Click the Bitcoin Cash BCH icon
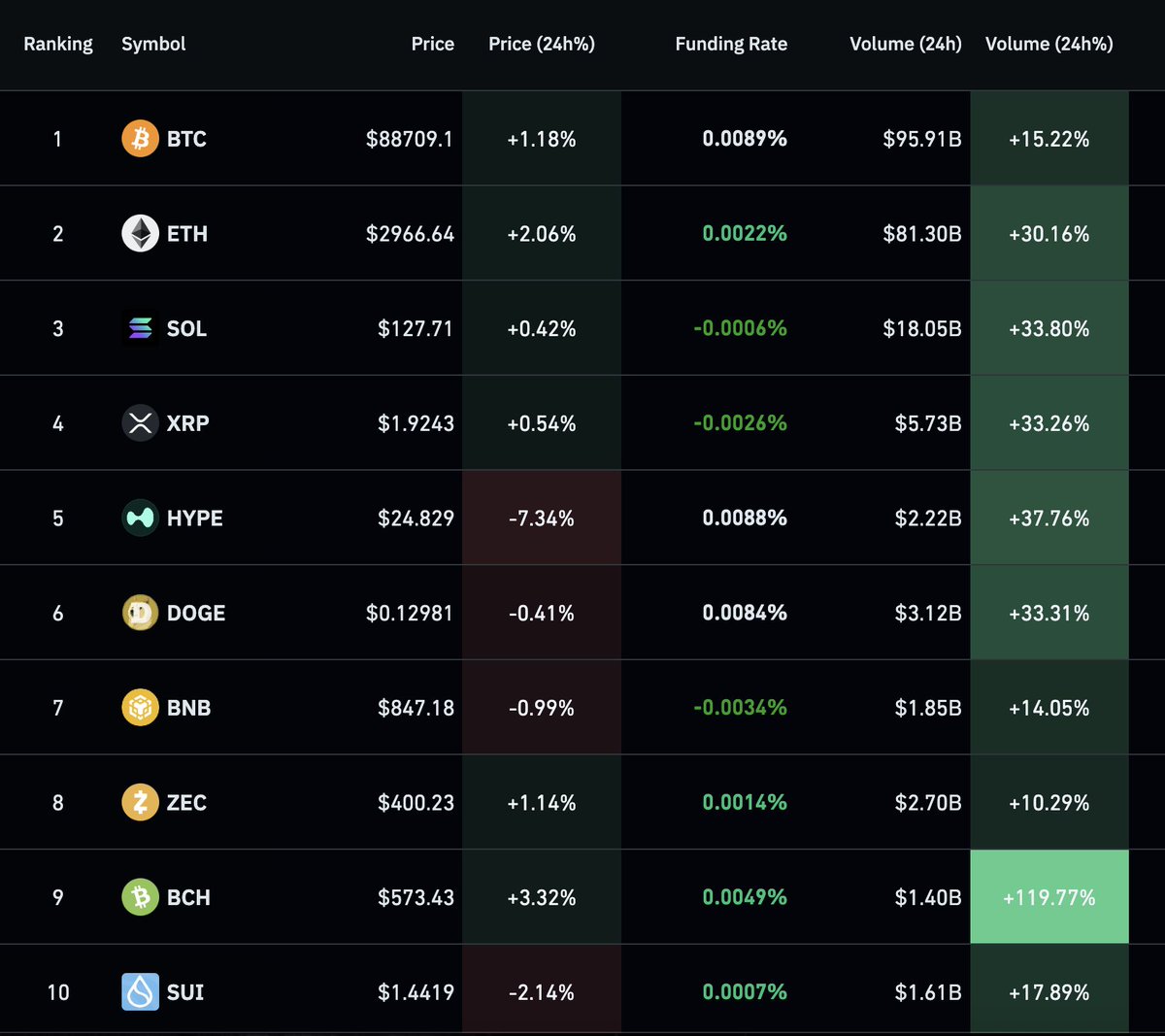 [x=140, y=897]
